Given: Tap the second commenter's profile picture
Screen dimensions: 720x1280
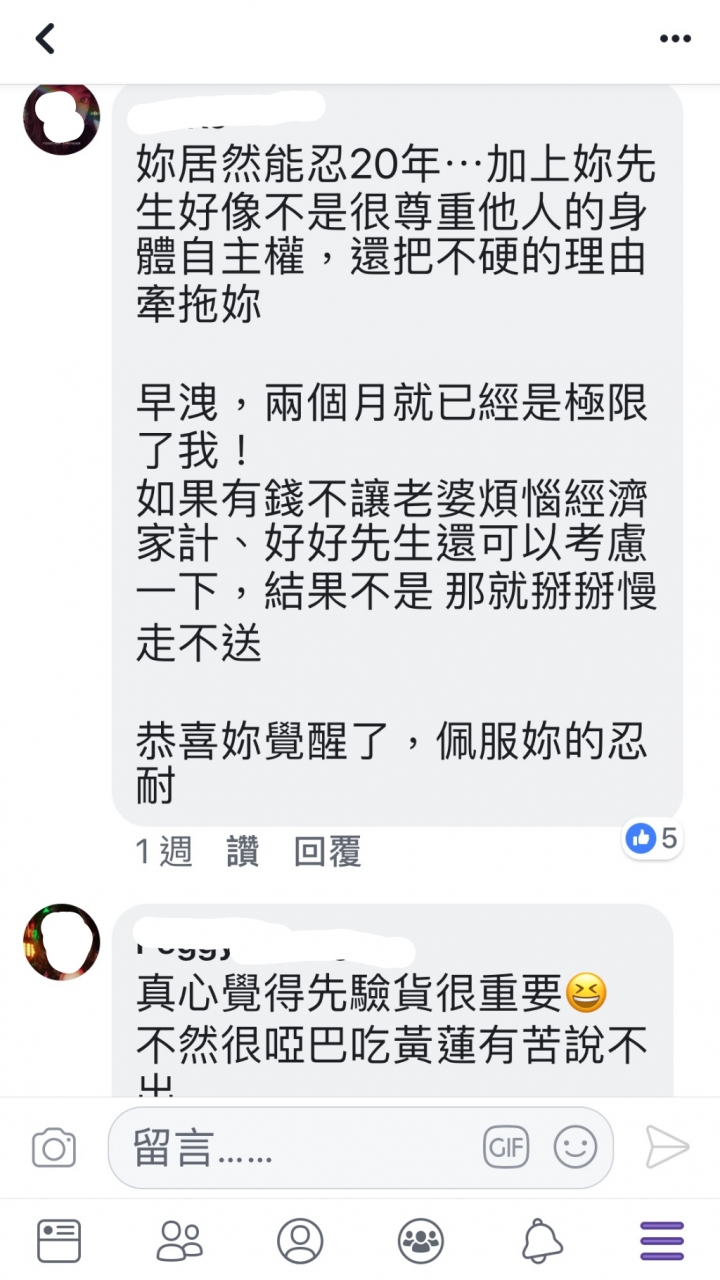Looking at the screenshot, I should pyautogui.click(x=61, y=942).
